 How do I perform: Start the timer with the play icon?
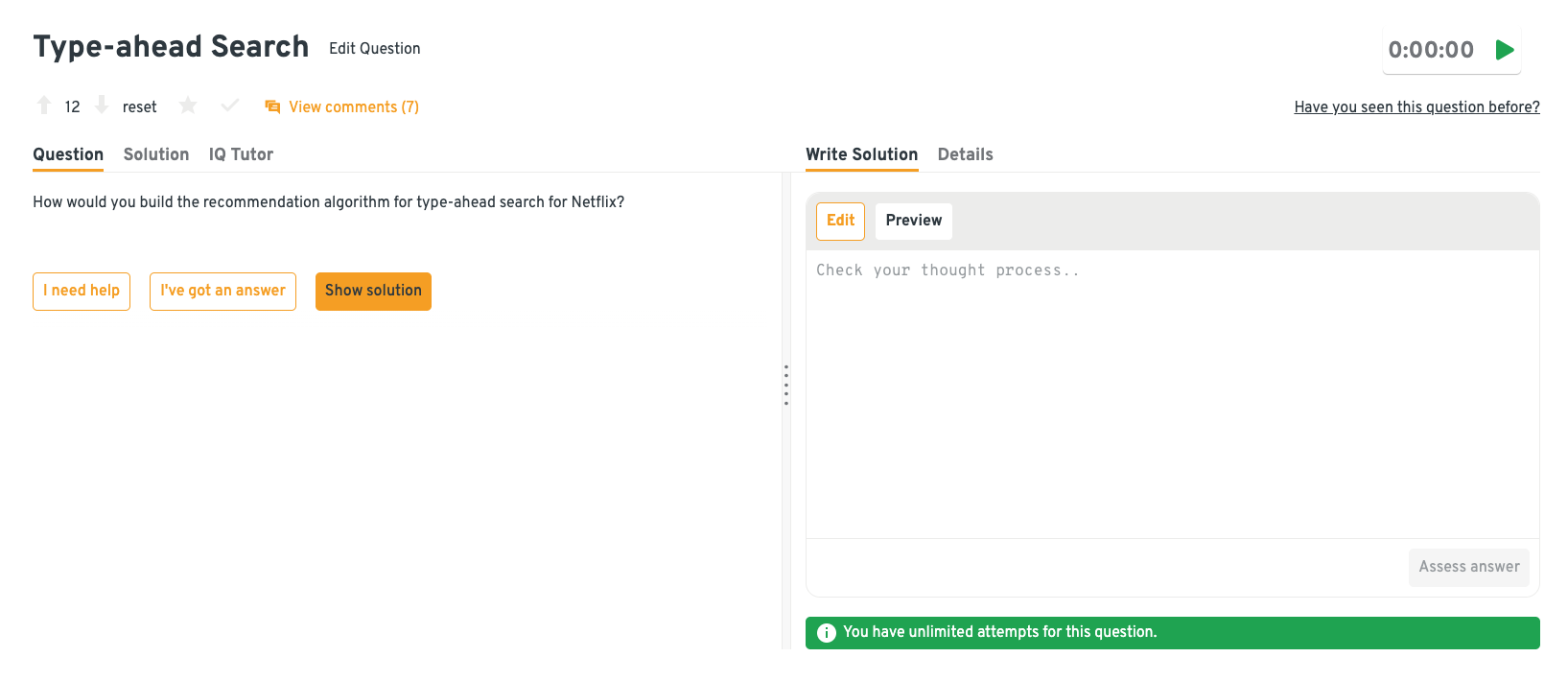coord(1505,50)
